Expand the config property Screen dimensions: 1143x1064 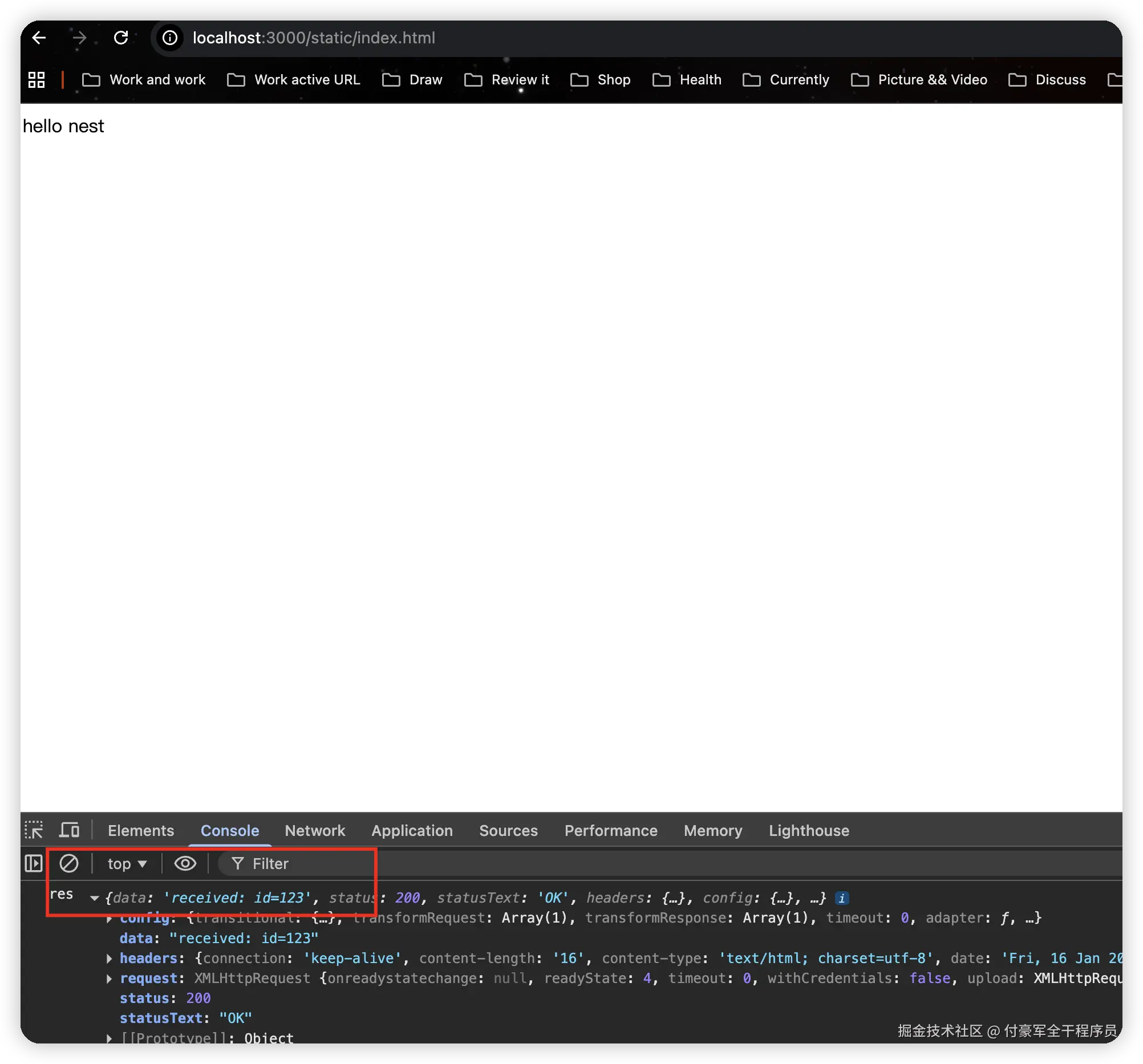point(110,919)
